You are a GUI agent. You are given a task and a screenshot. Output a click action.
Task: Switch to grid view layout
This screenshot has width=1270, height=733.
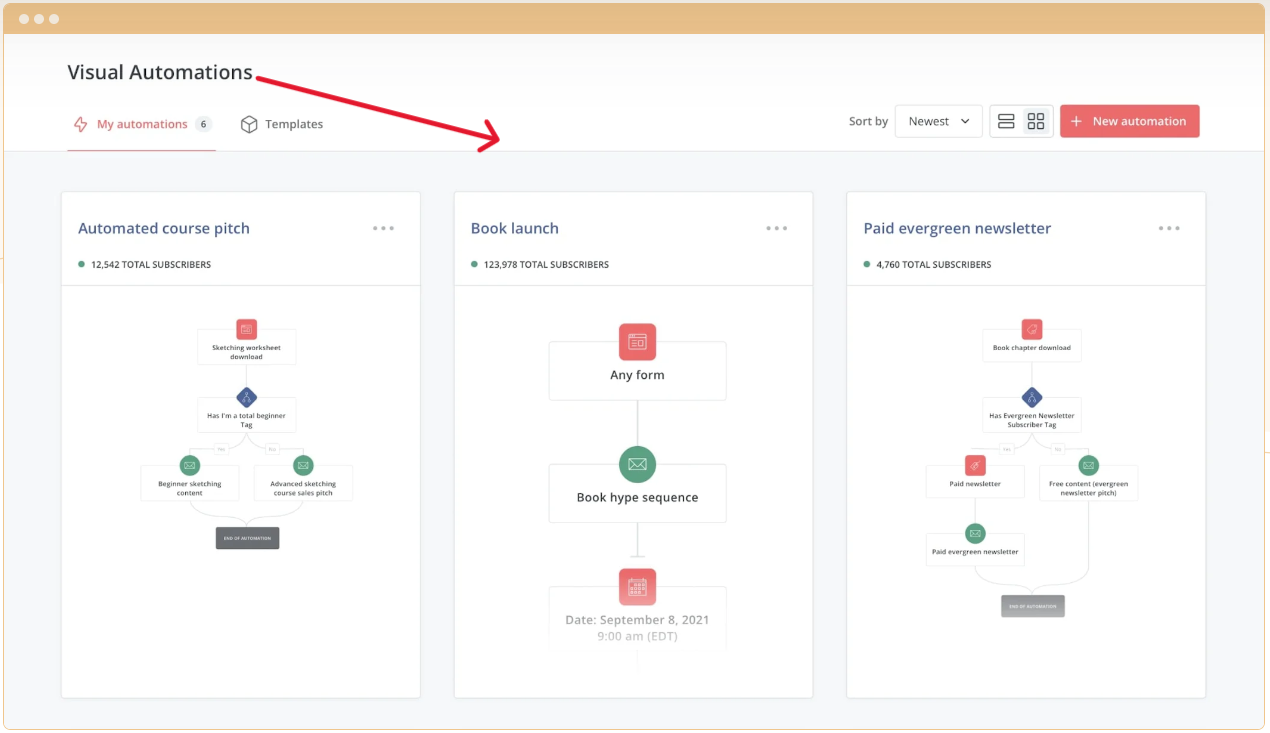(x=1036, y=121)
